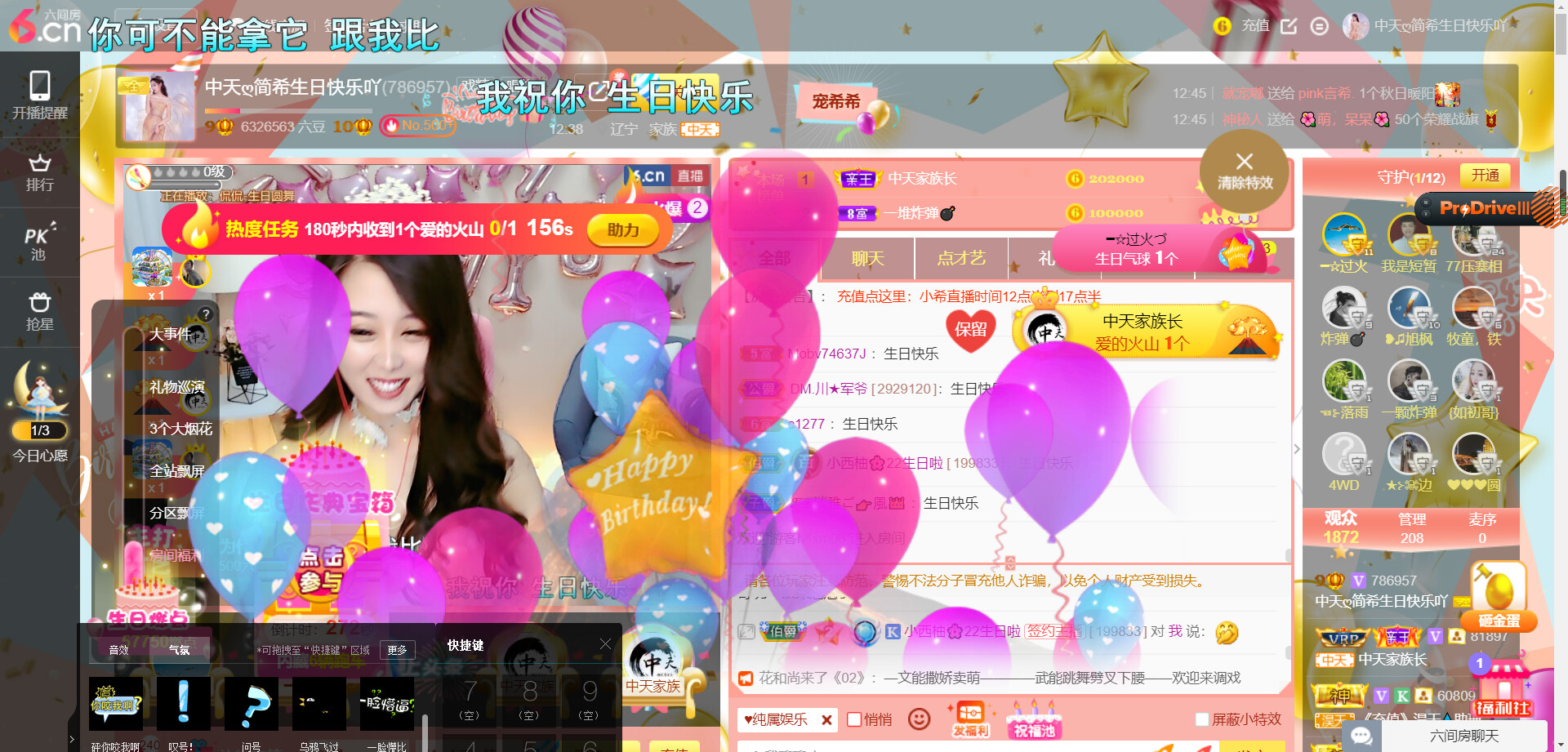Remove the ♥纯属娱乐 chat target

coord(826,720)
